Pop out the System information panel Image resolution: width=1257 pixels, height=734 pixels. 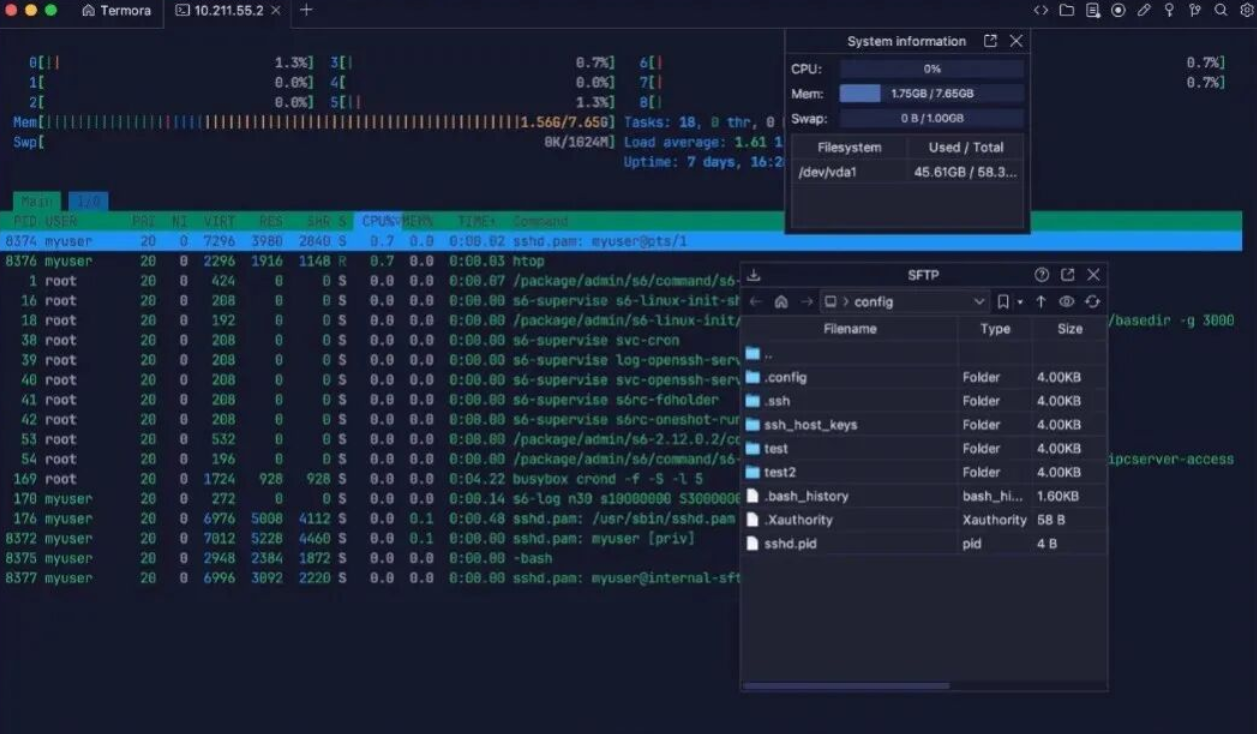click(990, 41)
